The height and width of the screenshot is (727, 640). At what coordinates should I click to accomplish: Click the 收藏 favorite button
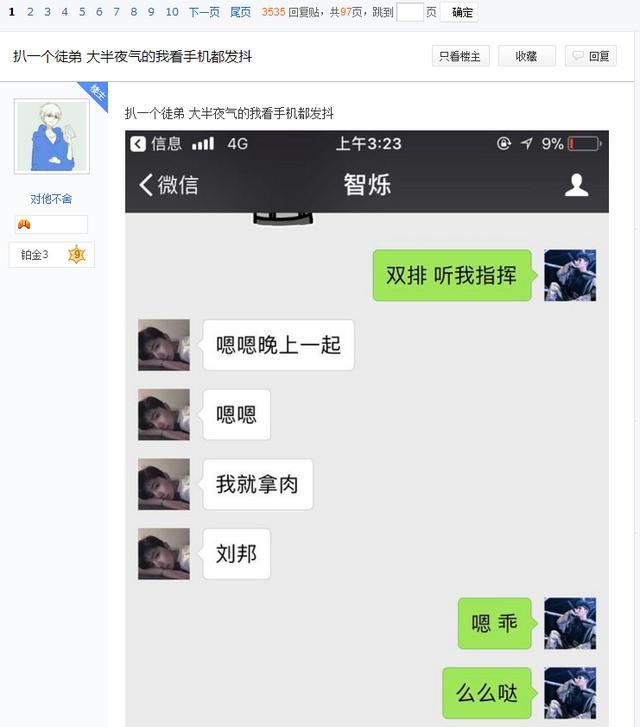coord(527,56)
